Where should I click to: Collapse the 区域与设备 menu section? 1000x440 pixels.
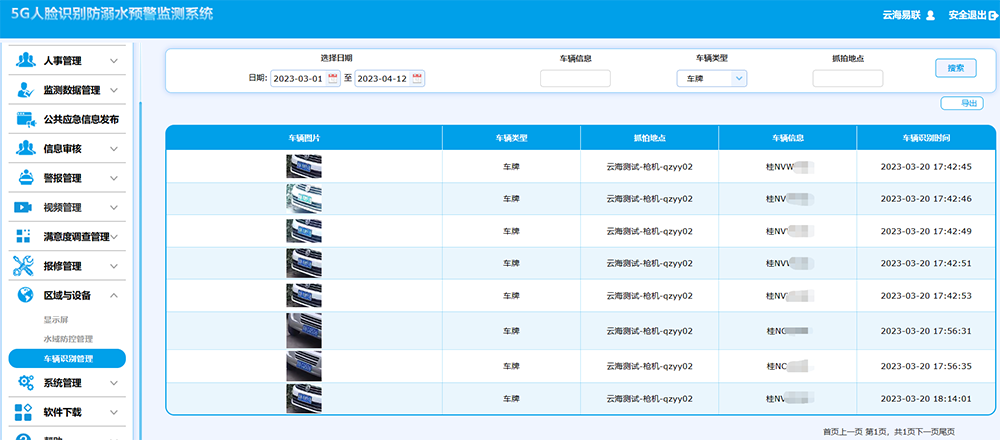(114, 295)
